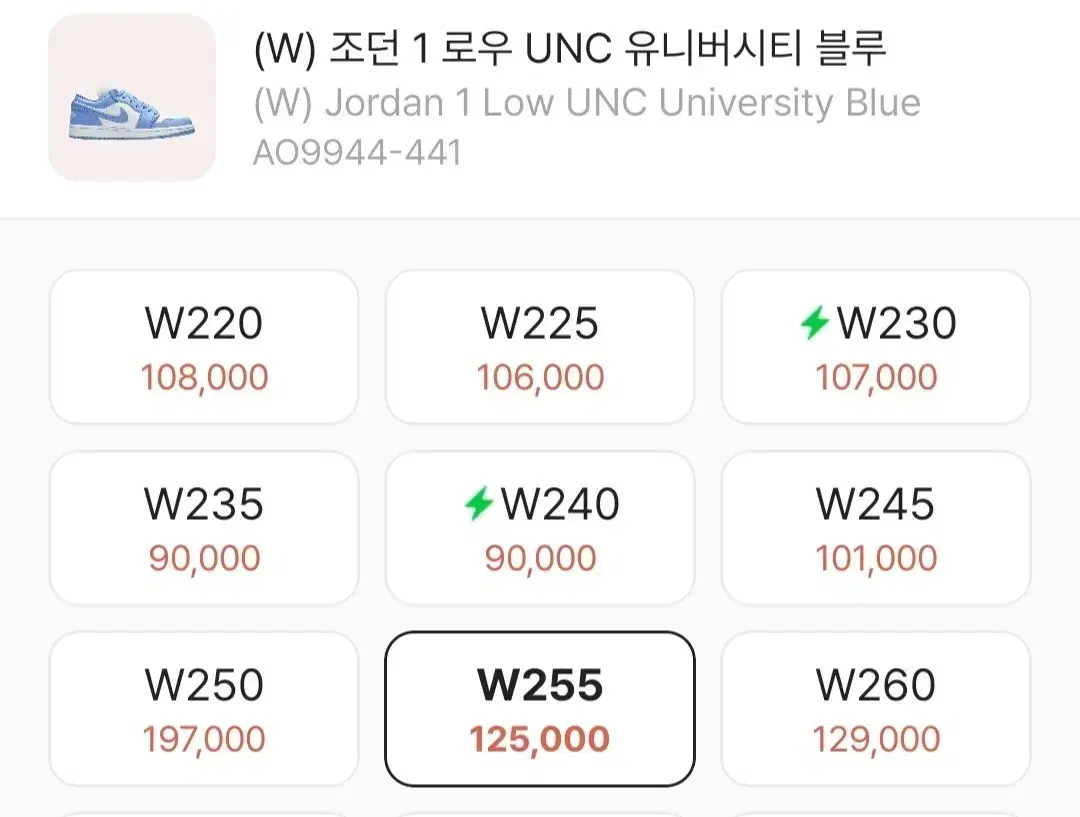Choose size W260 priced 129,000

tap(876, 709)
